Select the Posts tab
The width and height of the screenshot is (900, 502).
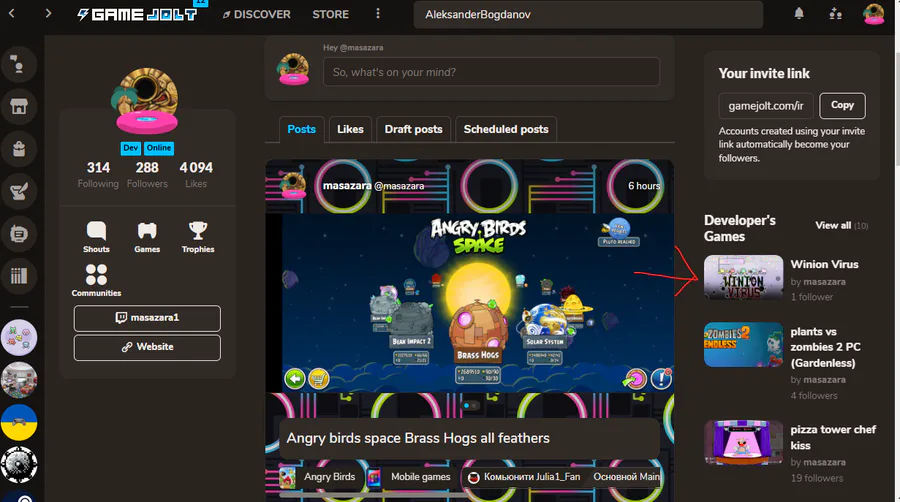tap(301, 129)
